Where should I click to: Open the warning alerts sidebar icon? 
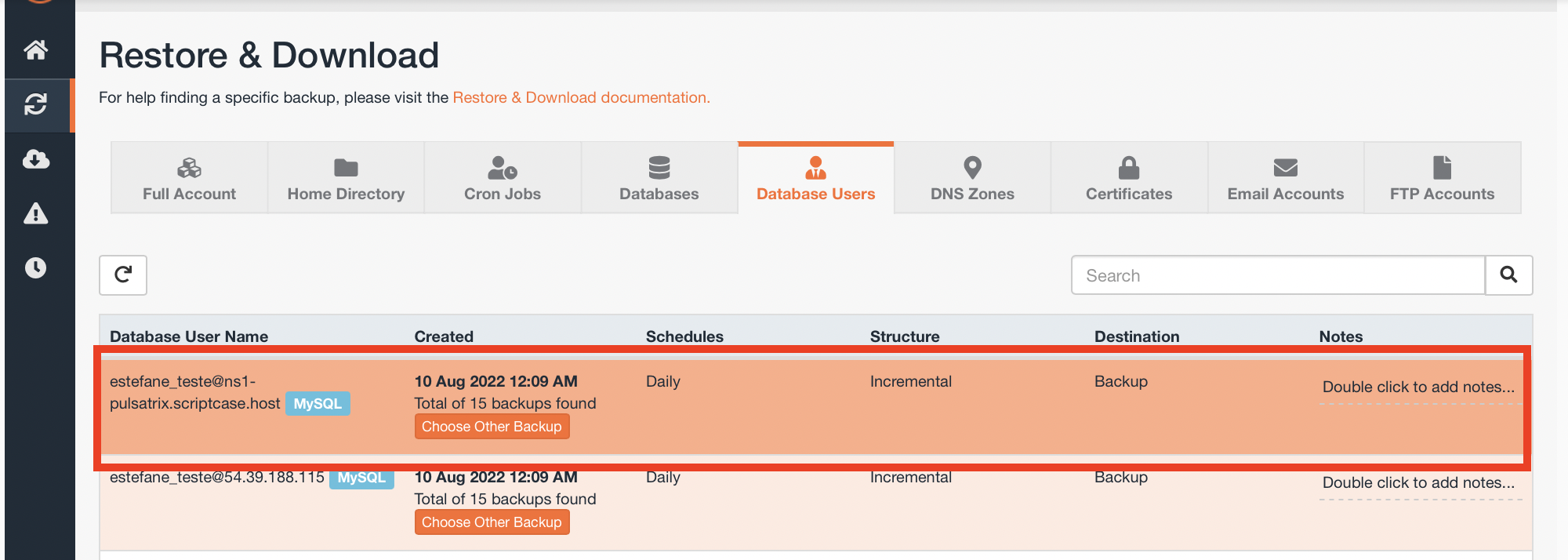(36, 213)
